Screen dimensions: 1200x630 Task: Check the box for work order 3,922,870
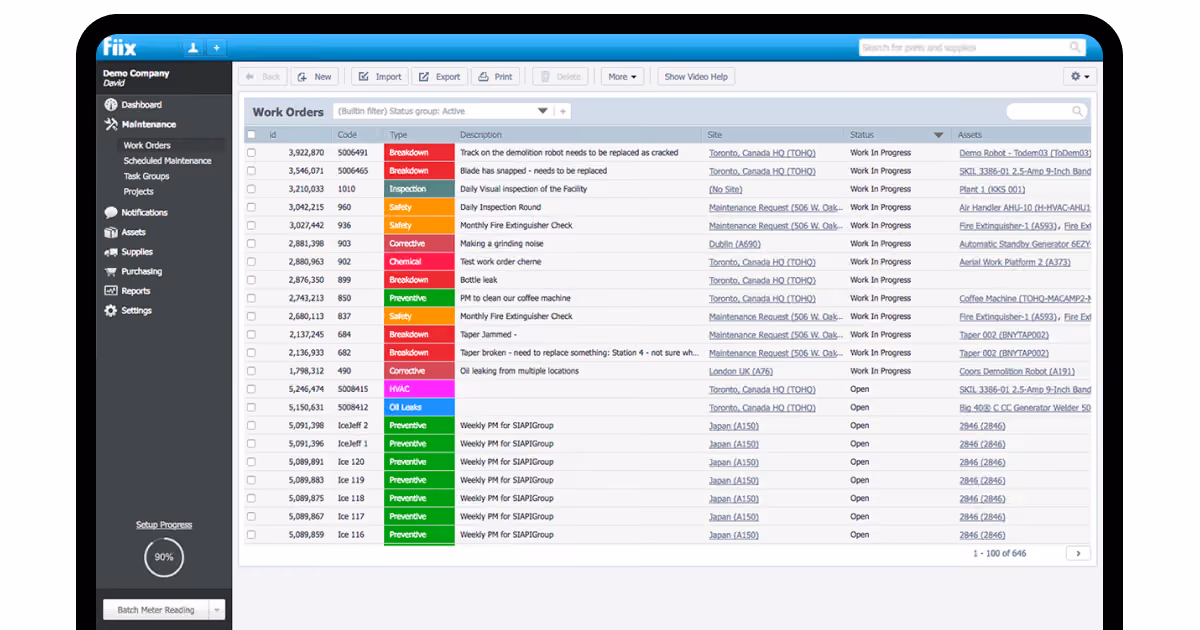pyautogui.click(x=251, y=153)
